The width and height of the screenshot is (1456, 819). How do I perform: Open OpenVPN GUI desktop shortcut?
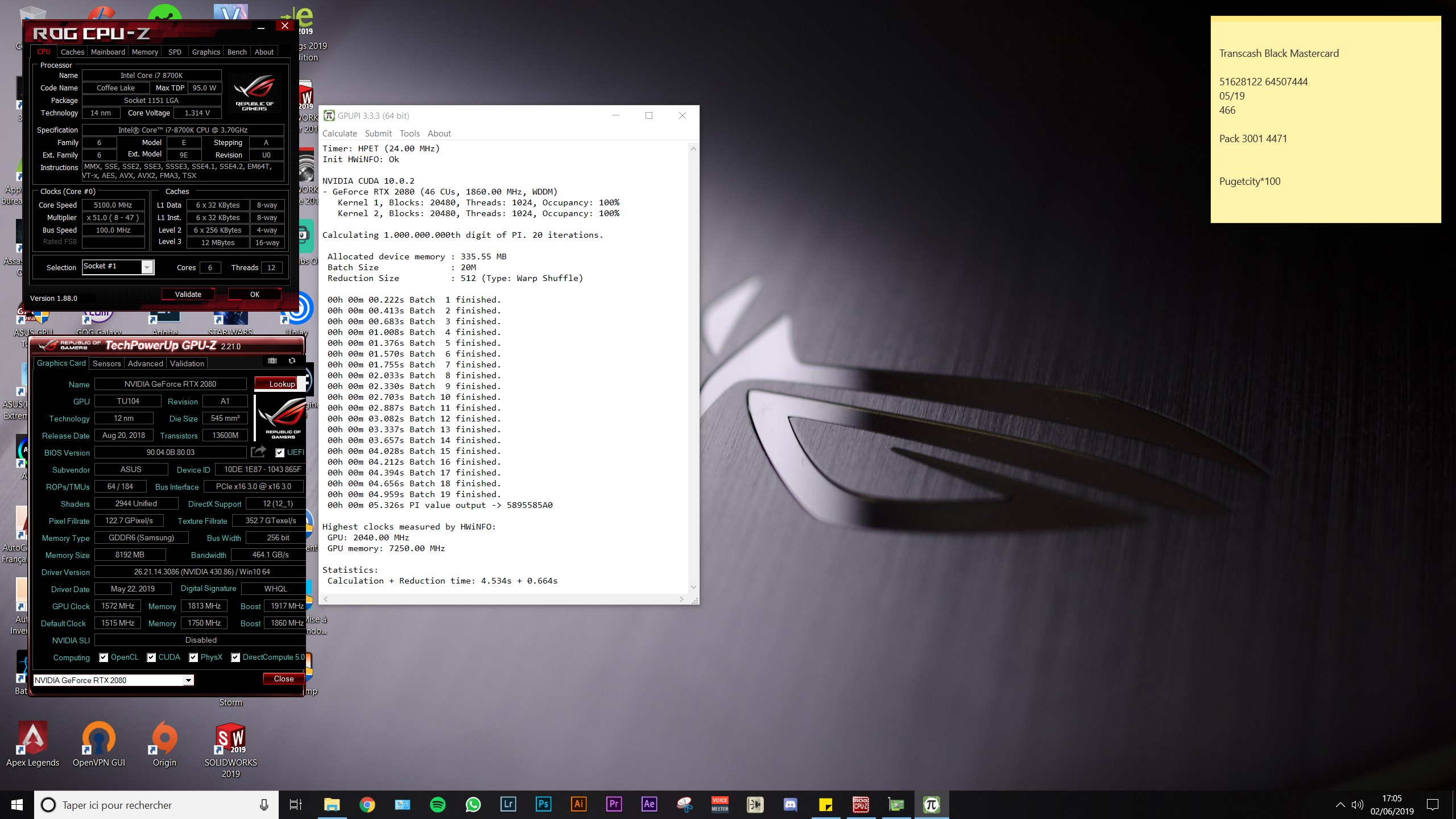99,744
